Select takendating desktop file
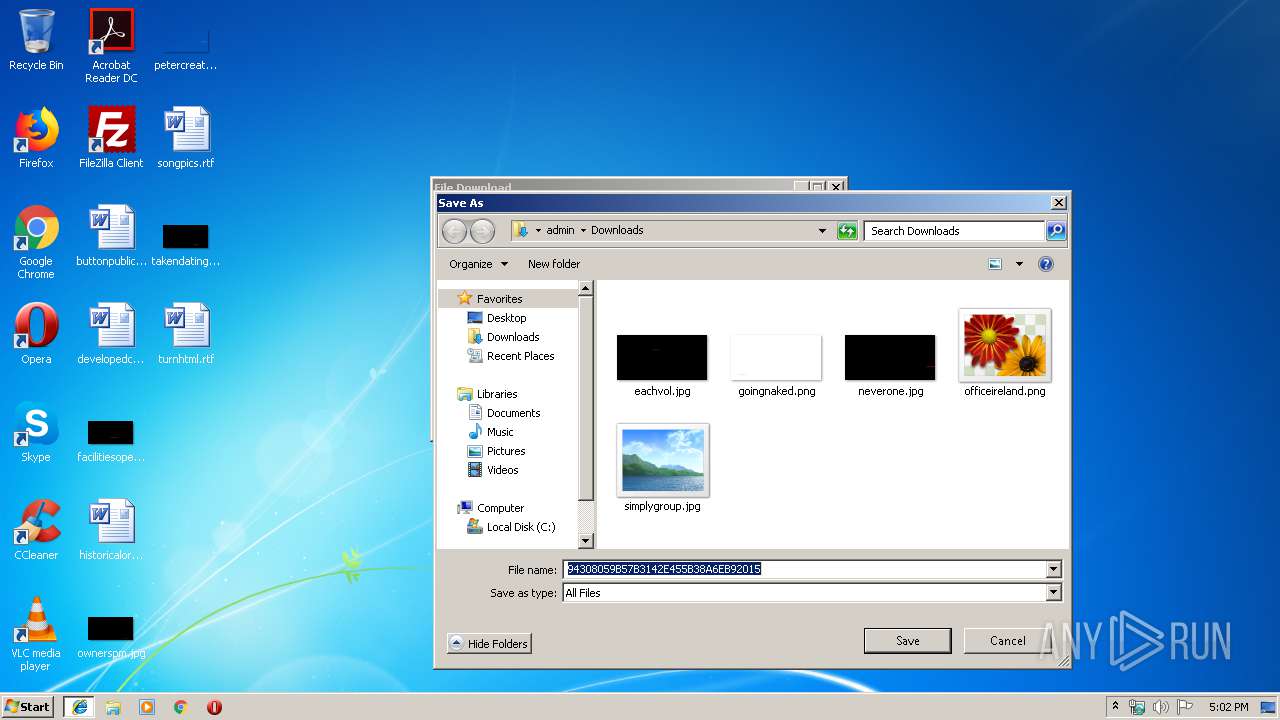The width and height of the screenshot is (1280, 720). click(186, 244)
